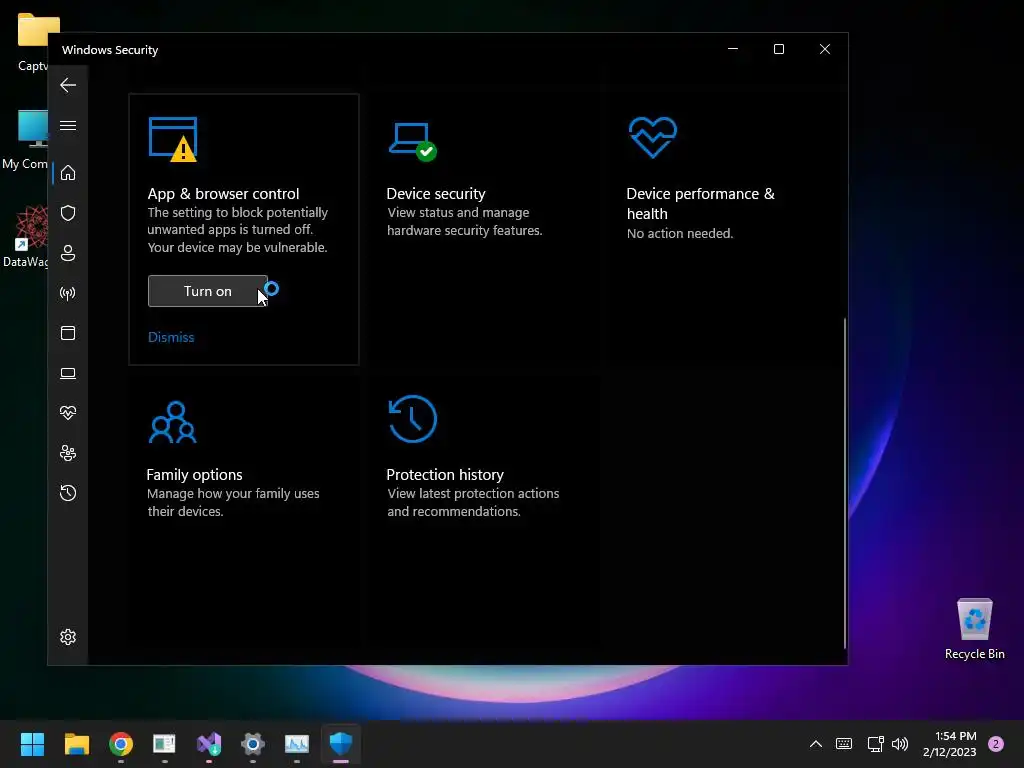Select Recycle Bin desktop icon

point(974,629)
